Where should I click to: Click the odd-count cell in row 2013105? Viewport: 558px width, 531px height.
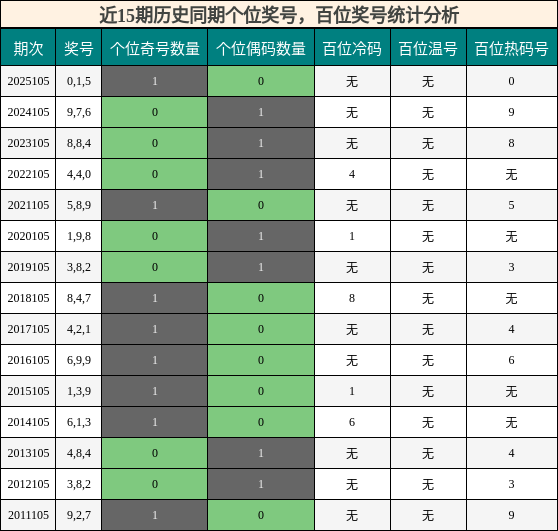[x=154, y=453]
